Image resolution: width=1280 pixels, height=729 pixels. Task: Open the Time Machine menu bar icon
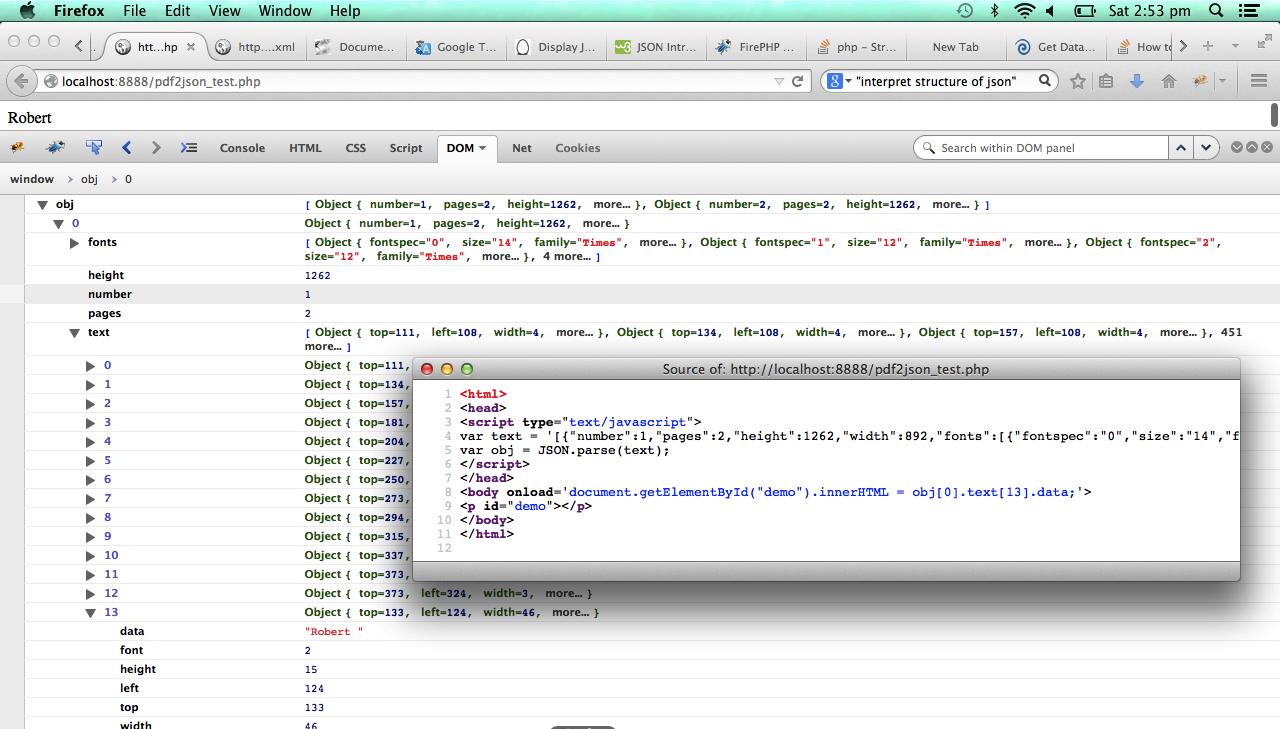click(x=964, y=11)
